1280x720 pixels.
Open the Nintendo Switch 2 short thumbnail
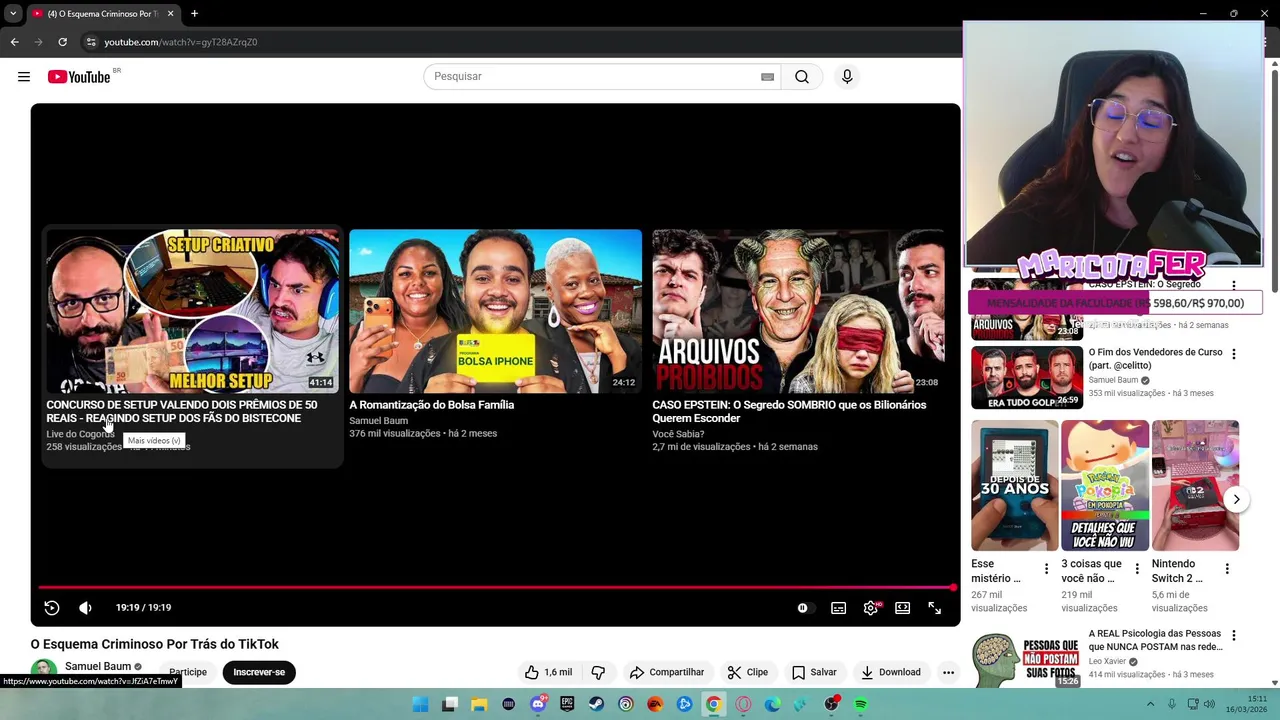point(1195,485)
